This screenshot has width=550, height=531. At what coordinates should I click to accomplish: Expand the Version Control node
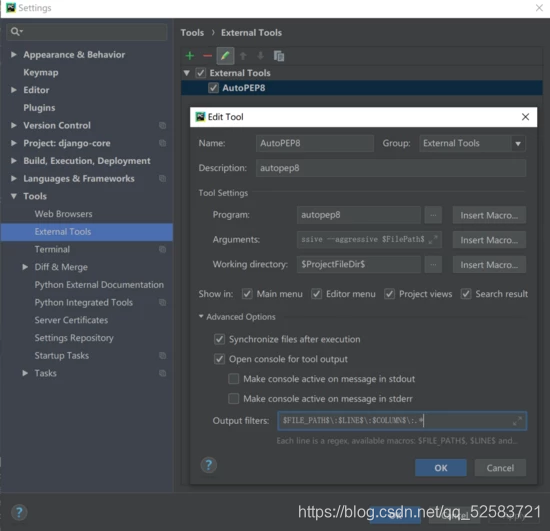click(14, 125)
